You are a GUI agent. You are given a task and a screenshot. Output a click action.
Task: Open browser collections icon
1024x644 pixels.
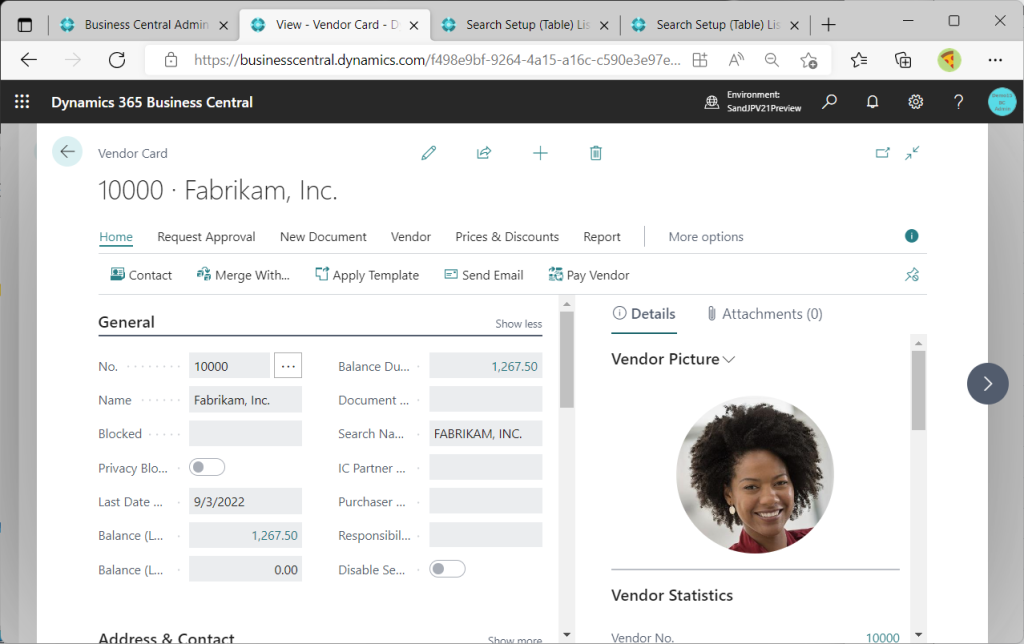pyautogui.click(x=903, y=60)
